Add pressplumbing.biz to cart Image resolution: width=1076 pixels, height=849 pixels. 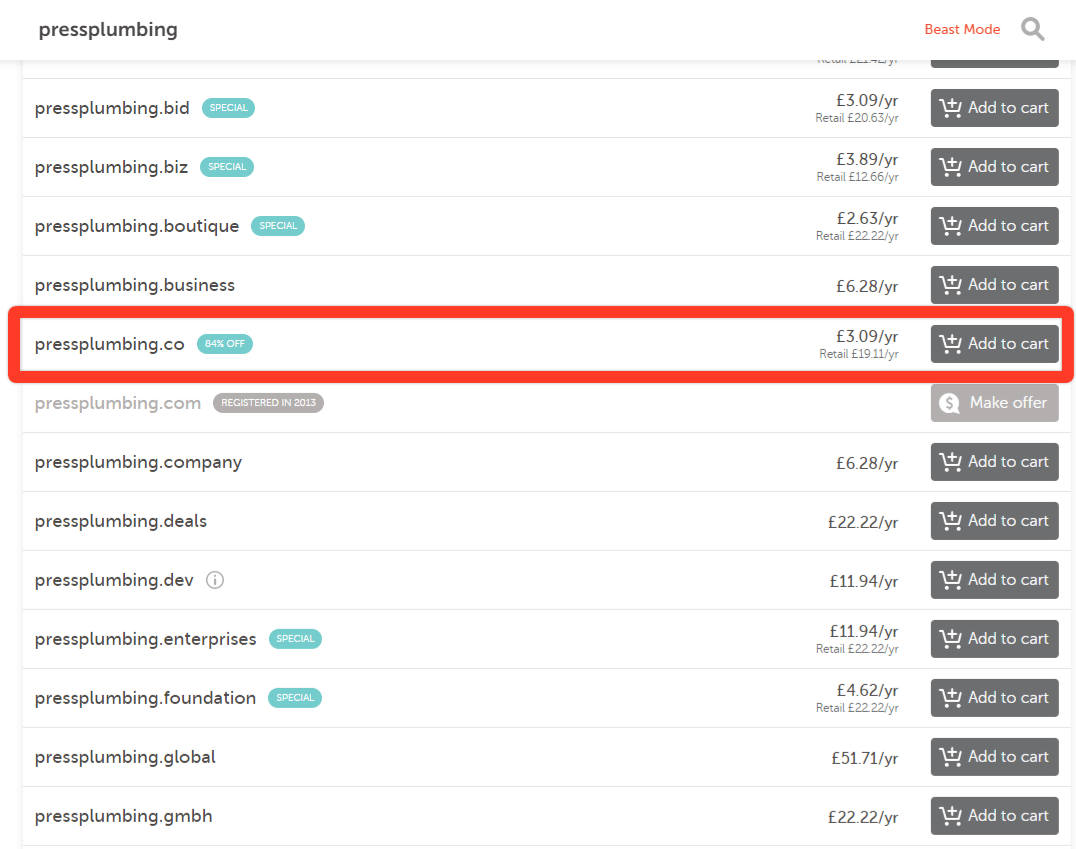coord(994,167)
